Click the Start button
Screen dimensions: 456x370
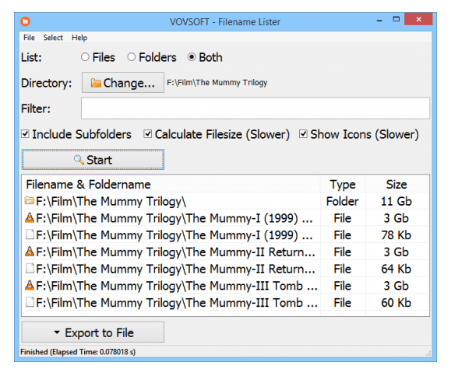tap(93, 160)
